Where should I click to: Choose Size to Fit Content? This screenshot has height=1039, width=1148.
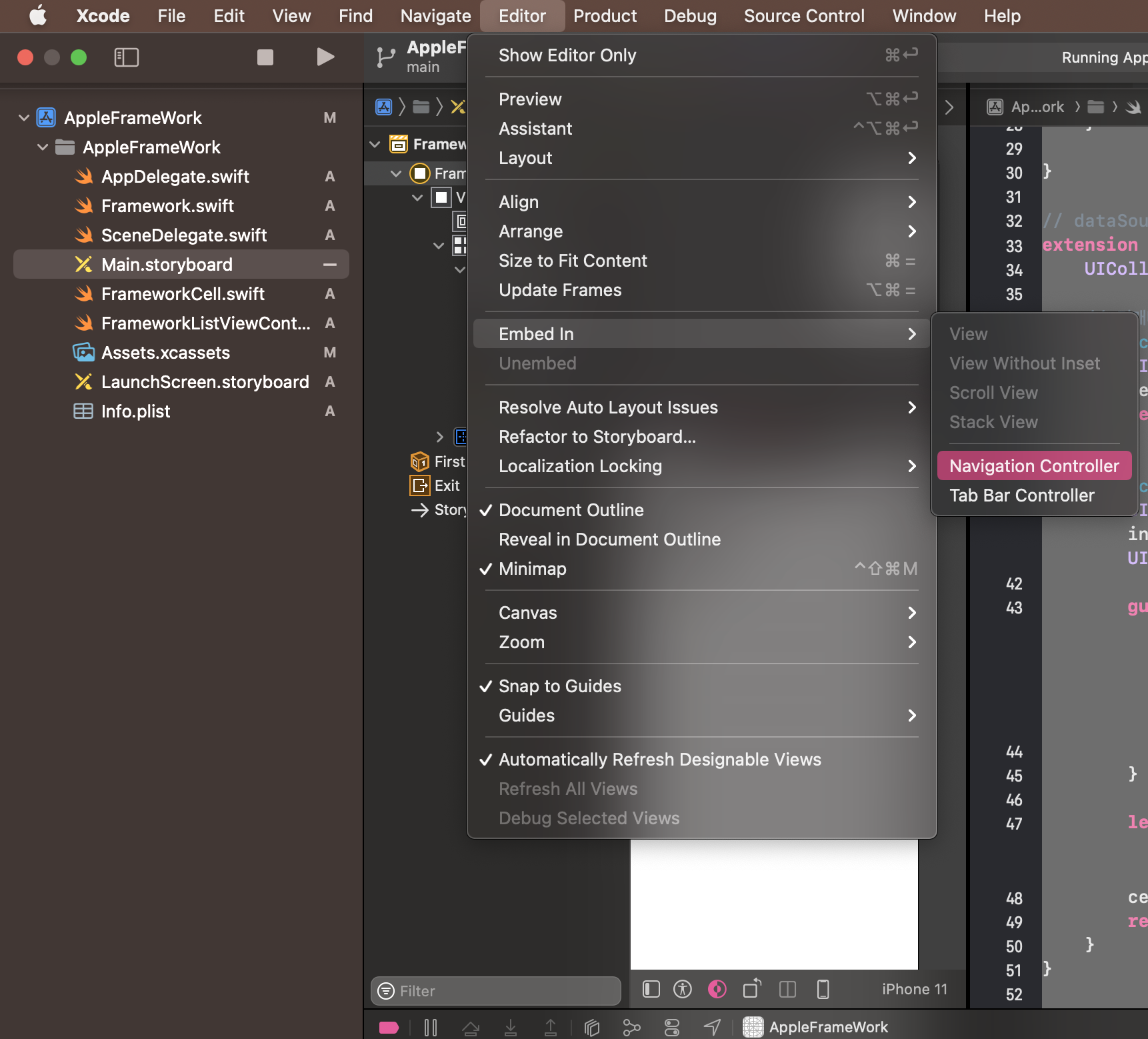(702, 261)
